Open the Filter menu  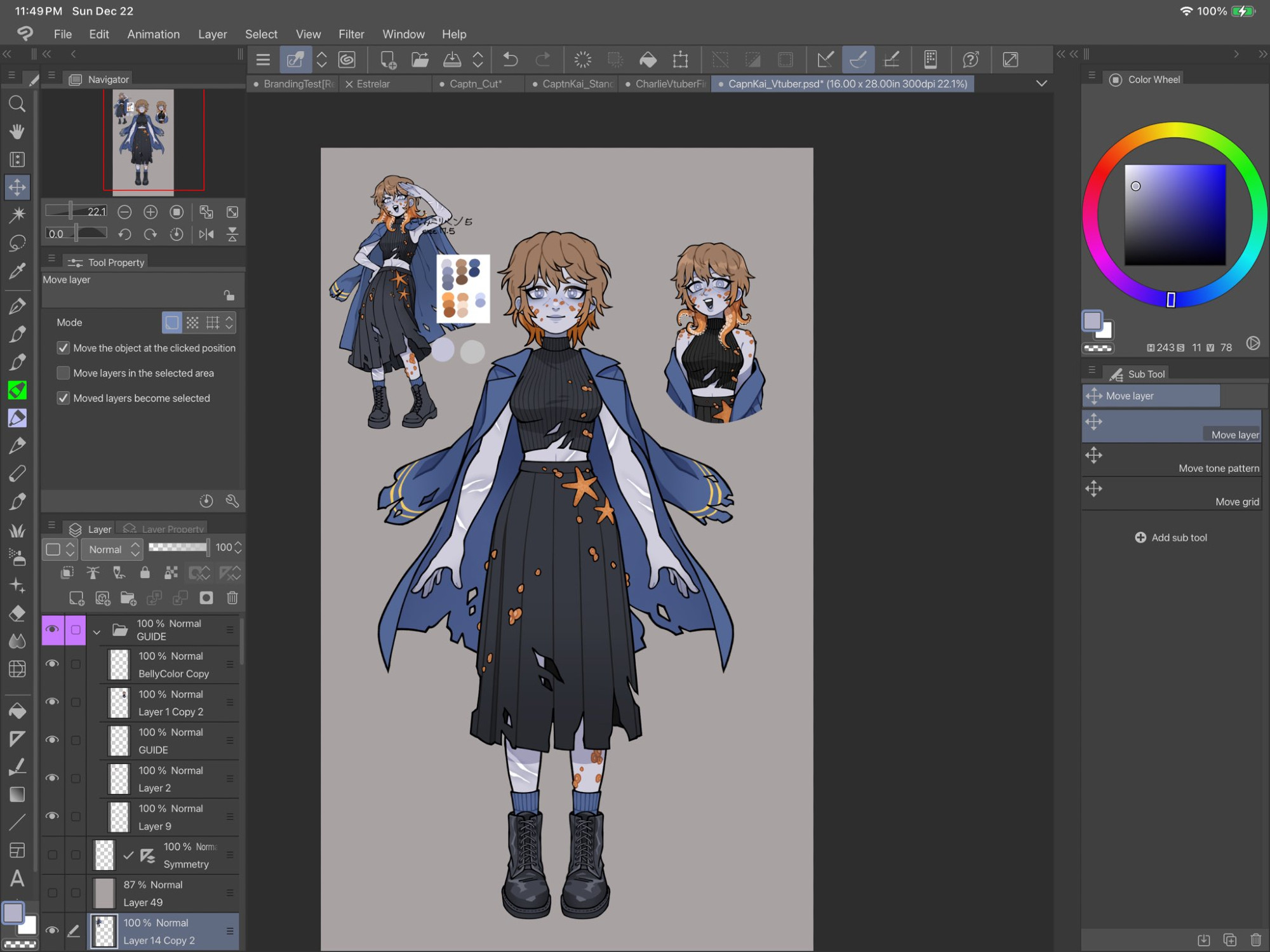click(351, 34)
